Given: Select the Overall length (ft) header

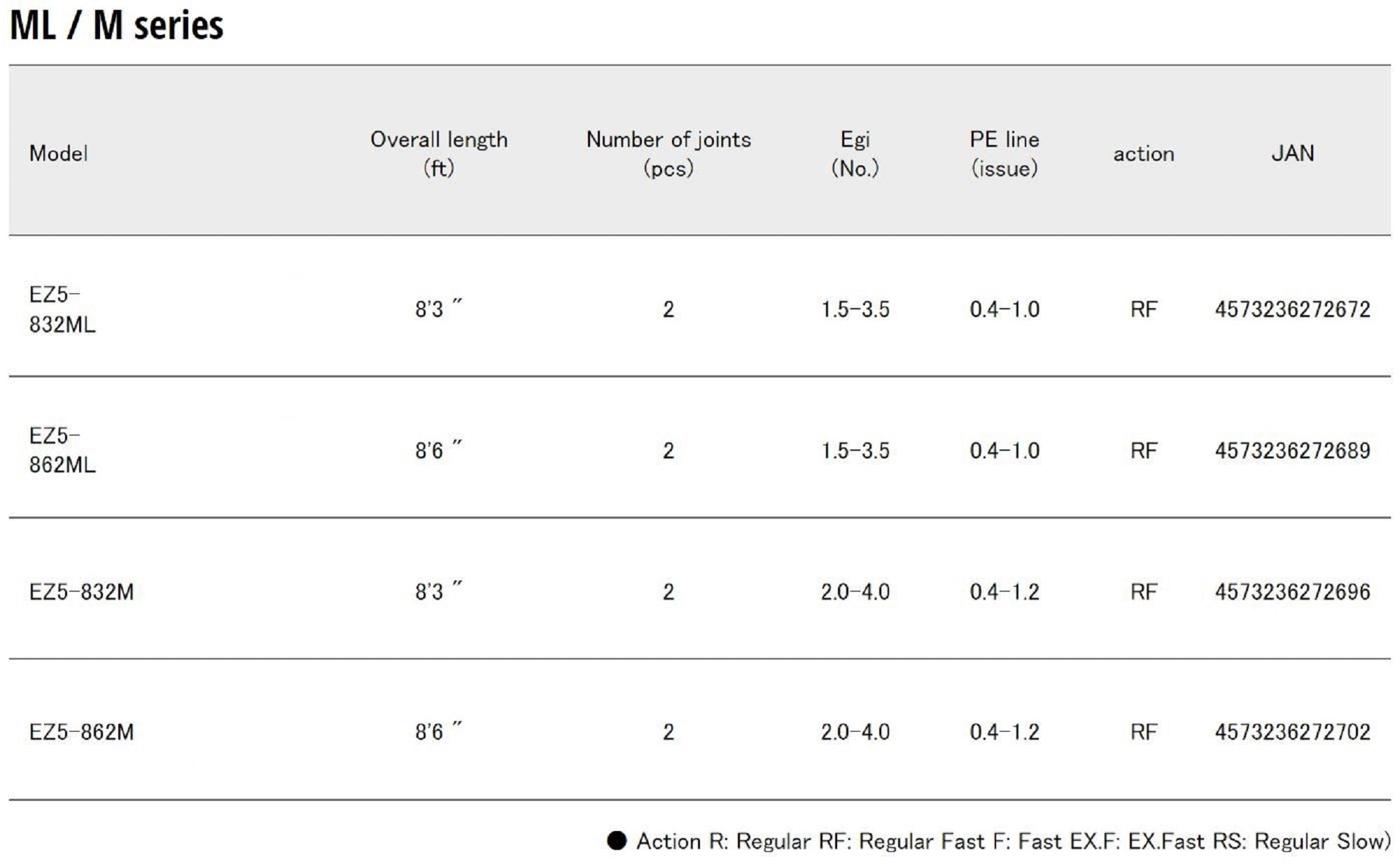Looking at the screenshot, I should pos(439,153).
